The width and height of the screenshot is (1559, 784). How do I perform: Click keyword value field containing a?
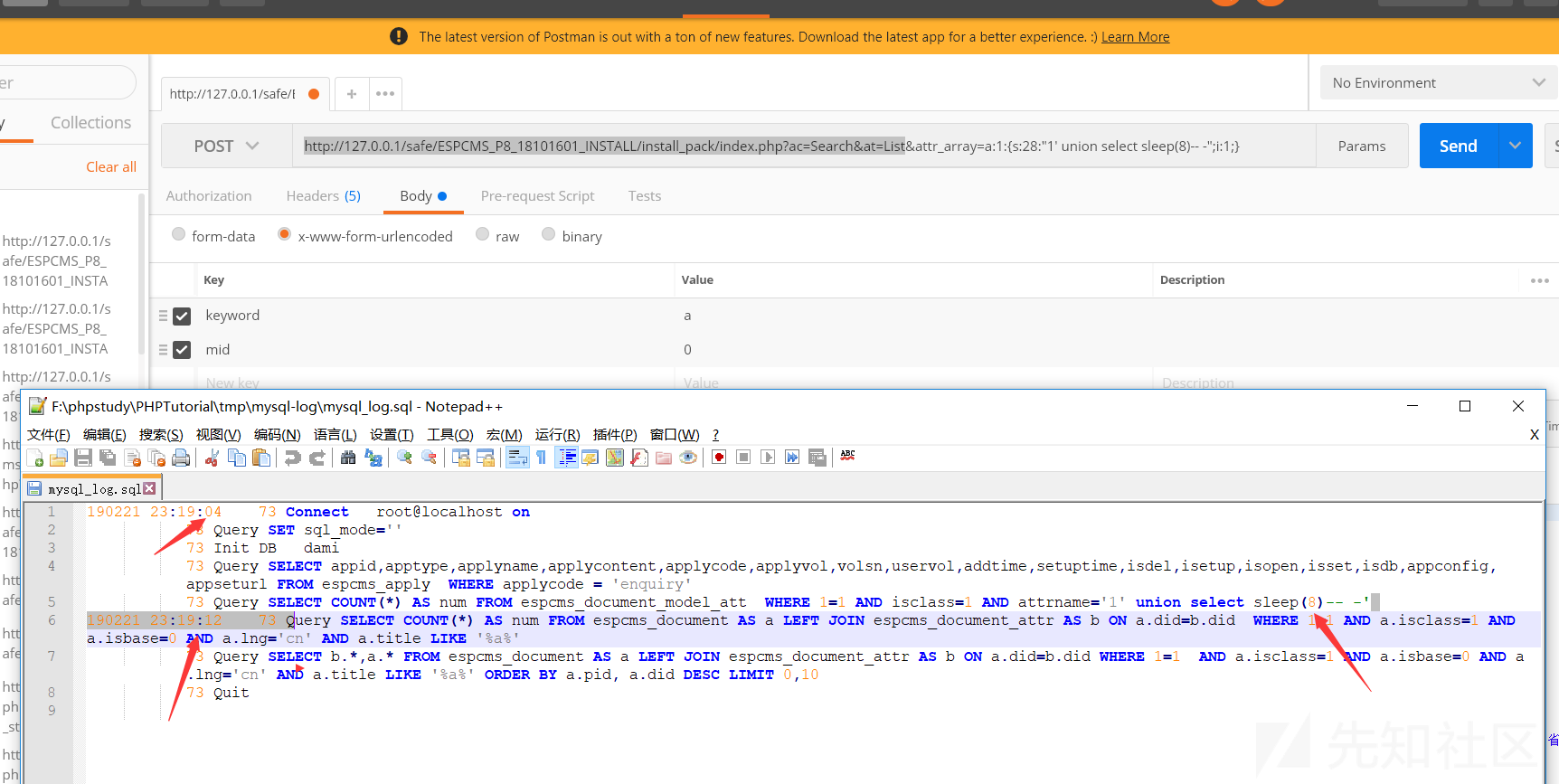(913, 316)
